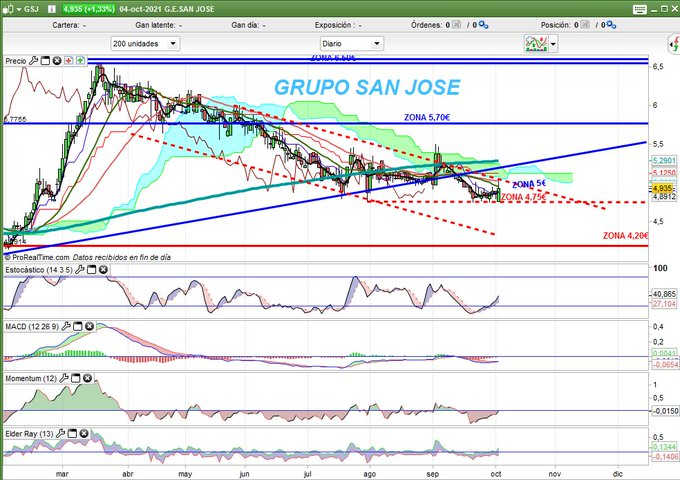Viewport: 680px width, 480px height.
Task: Click the info icon next to GSJ
Action: pyautogui.click(x=52, y=9)
